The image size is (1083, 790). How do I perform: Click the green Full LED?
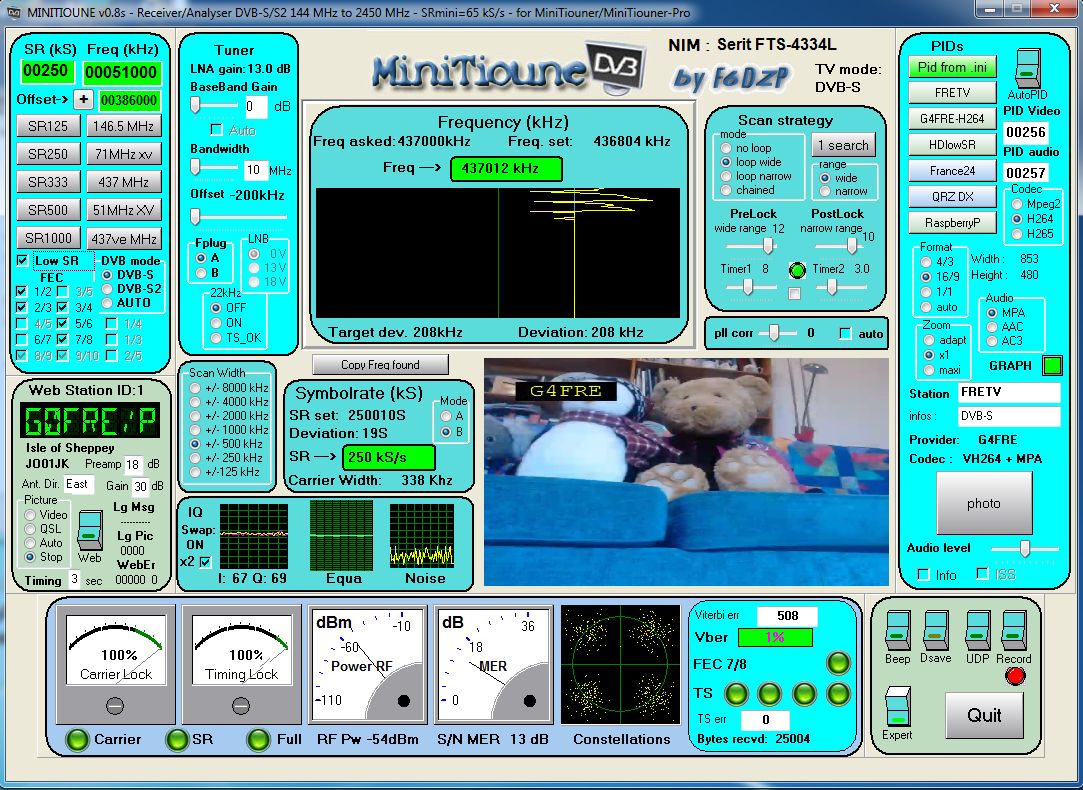[x=258, y=740]
